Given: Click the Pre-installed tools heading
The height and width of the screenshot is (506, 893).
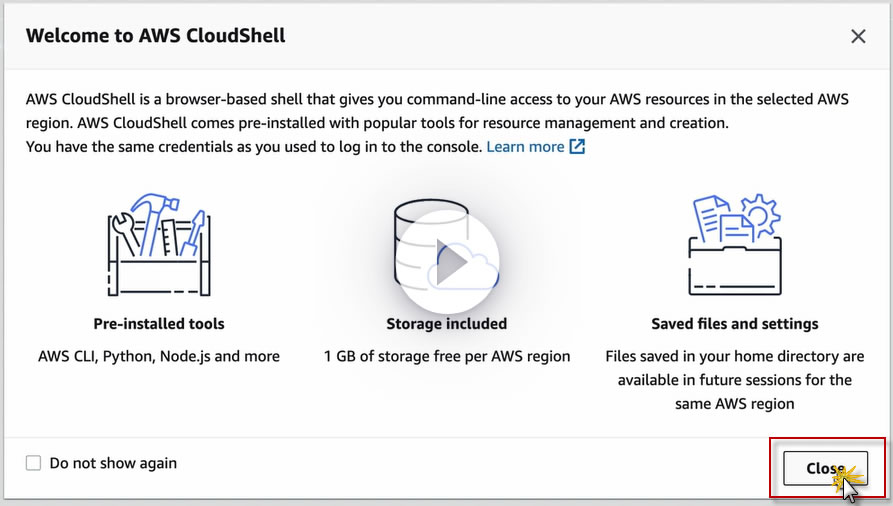Looking at the screenshot, I should pyautogui.click(x=159, y=324).
